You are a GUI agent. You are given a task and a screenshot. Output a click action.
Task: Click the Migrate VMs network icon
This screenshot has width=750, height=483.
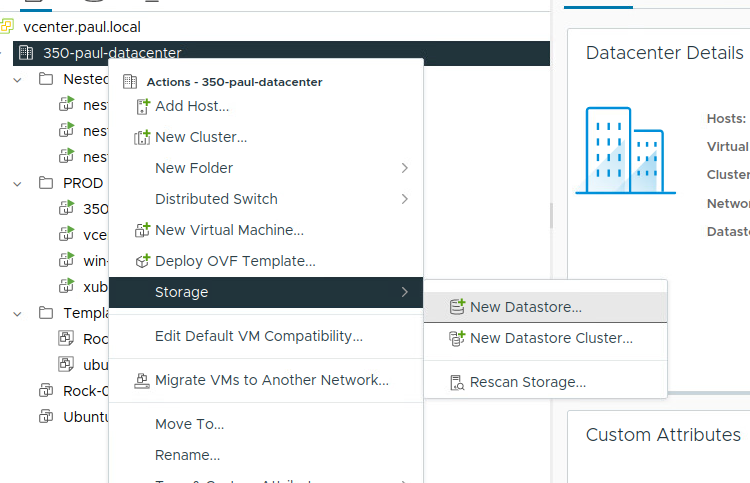(142, 380)
